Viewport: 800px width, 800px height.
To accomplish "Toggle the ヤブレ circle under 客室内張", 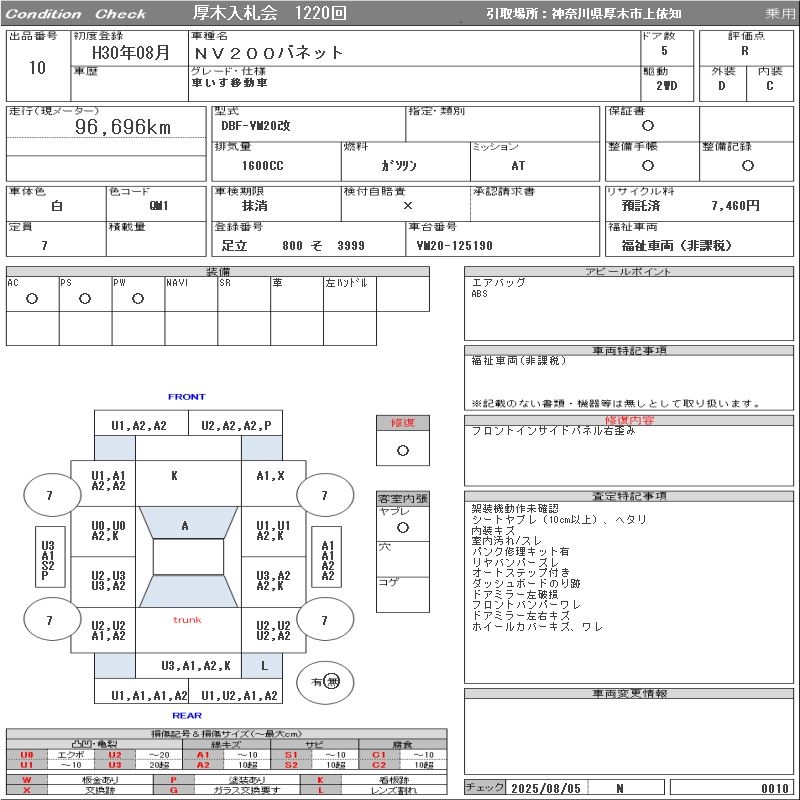I will pos(402,527).
